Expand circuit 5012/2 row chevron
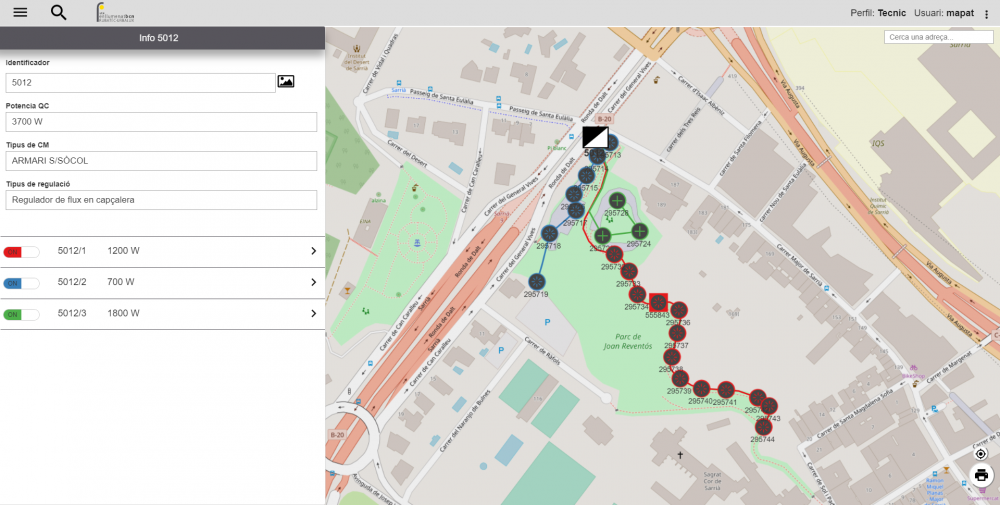This screenshot has height=505, width=1000. [x=313, y=283]
